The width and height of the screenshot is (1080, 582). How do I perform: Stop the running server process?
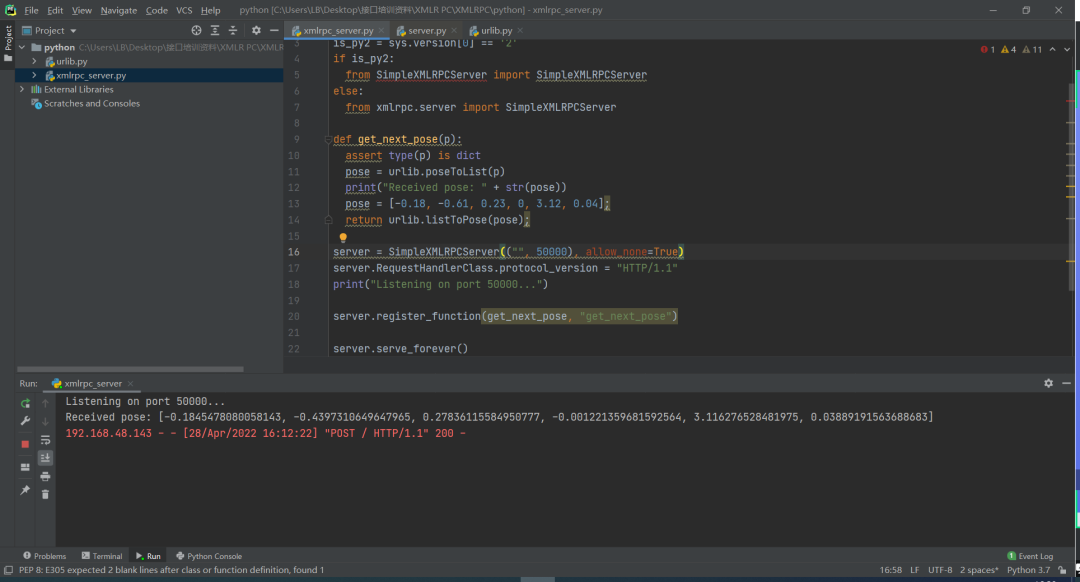click(25, 443)
